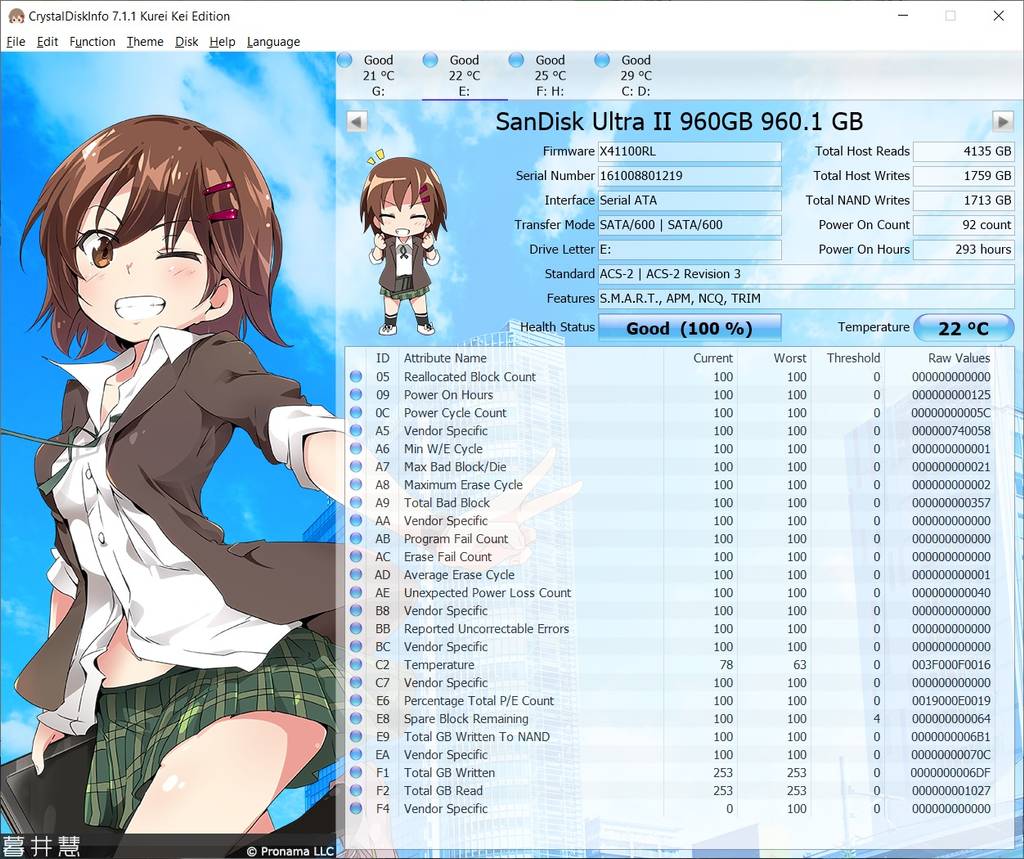Click the status orb for Total GB Written To NAND

tap(356, 737)
